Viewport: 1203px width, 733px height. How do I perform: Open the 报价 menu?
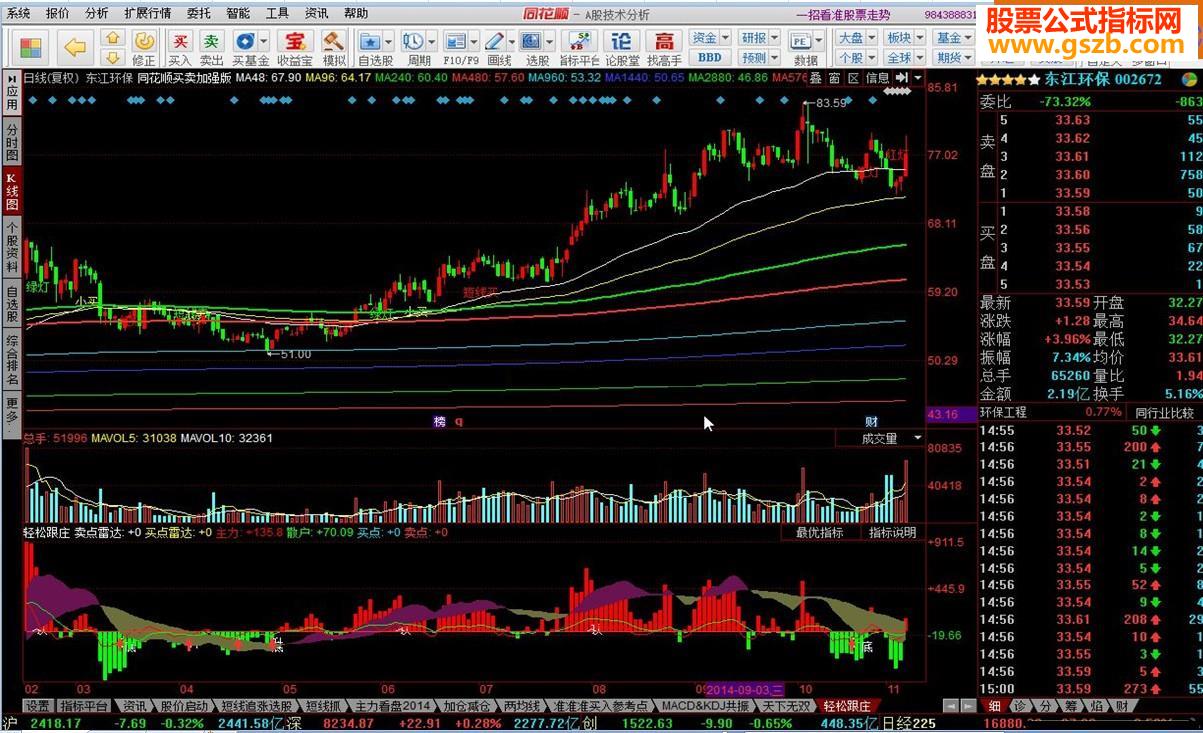(58, 13)
